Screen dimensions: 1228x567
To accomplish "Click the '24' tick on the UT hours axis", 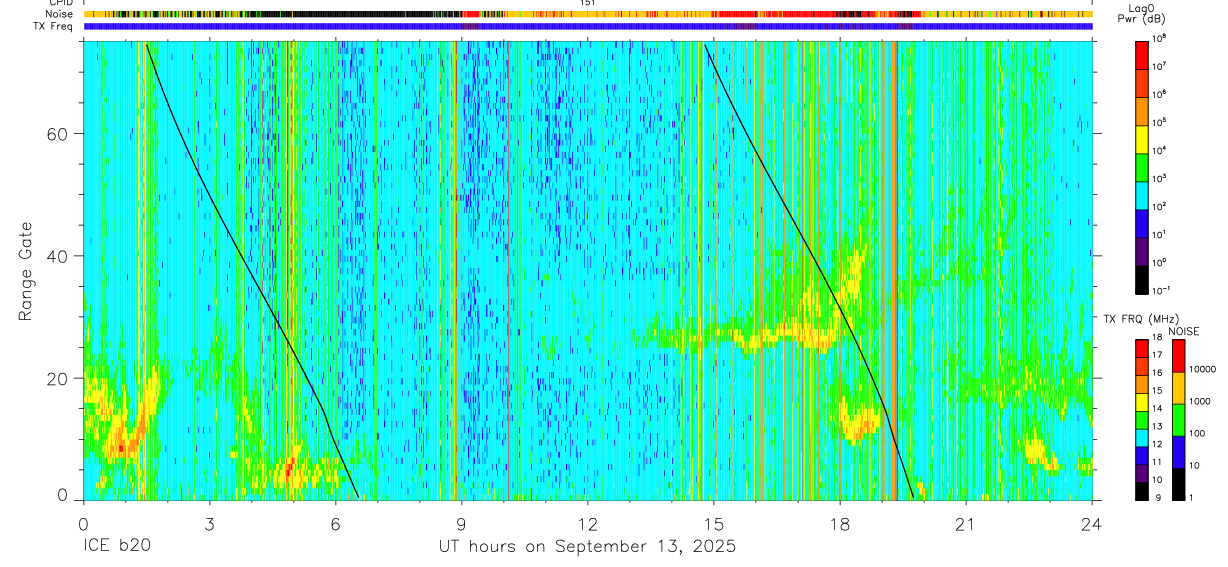I will 1092,523.
